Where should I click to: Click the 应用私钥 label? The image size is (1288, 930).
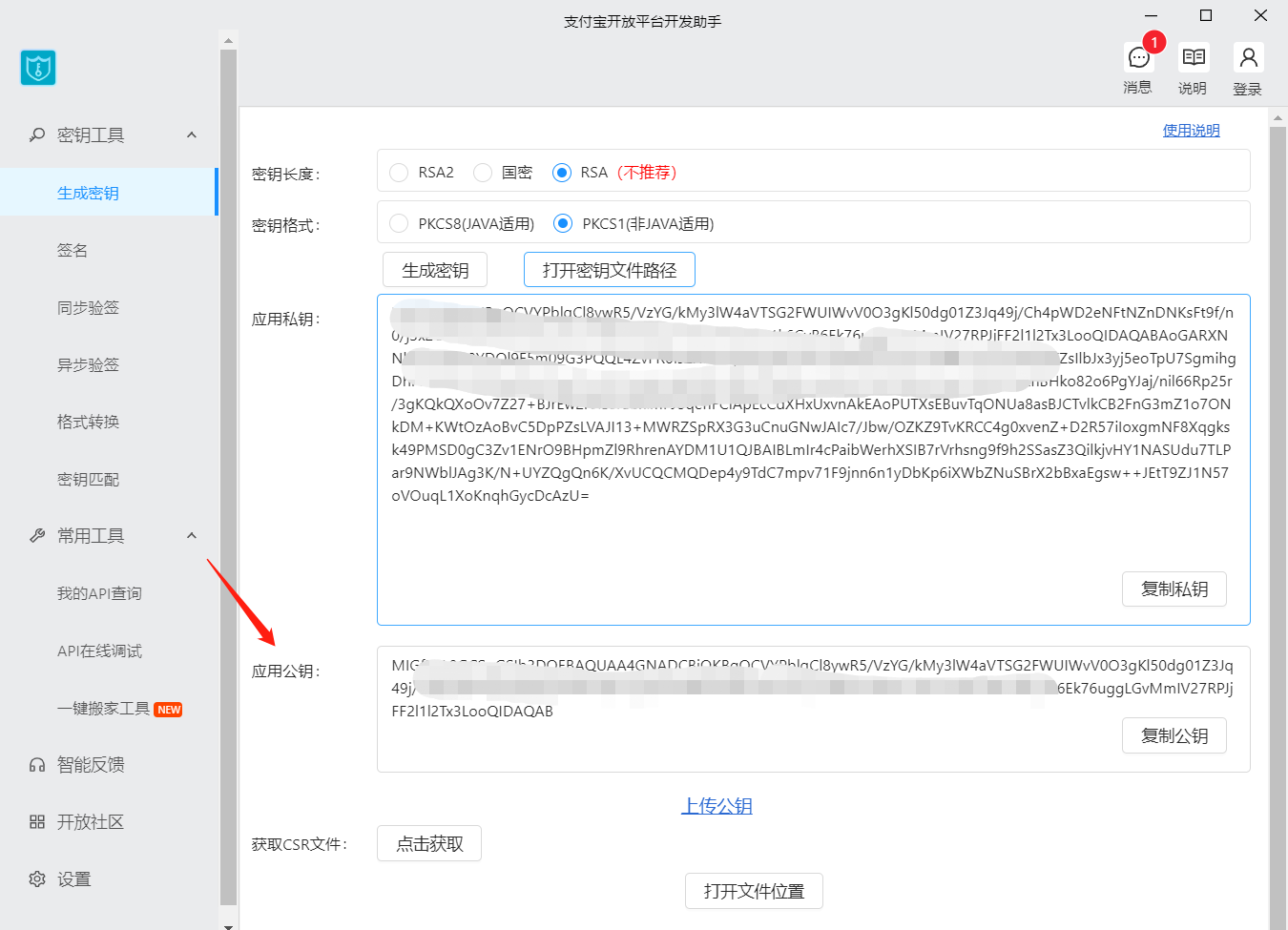point(286,319)
